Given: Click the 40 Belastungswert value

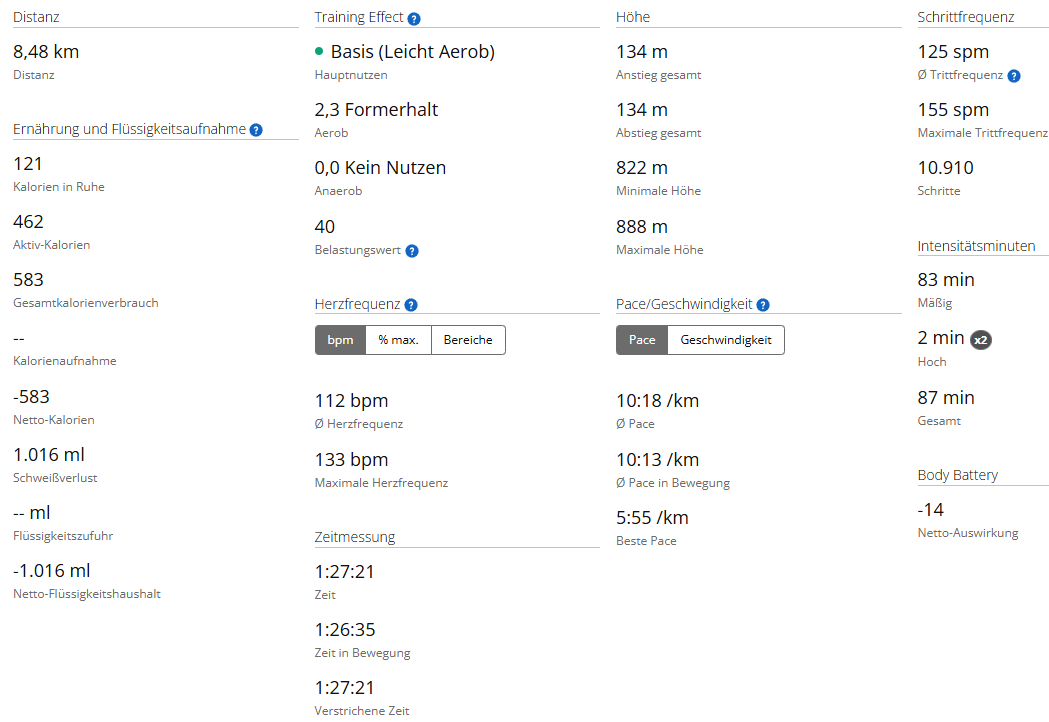Looking at the screenshot, I should (325, 227).
